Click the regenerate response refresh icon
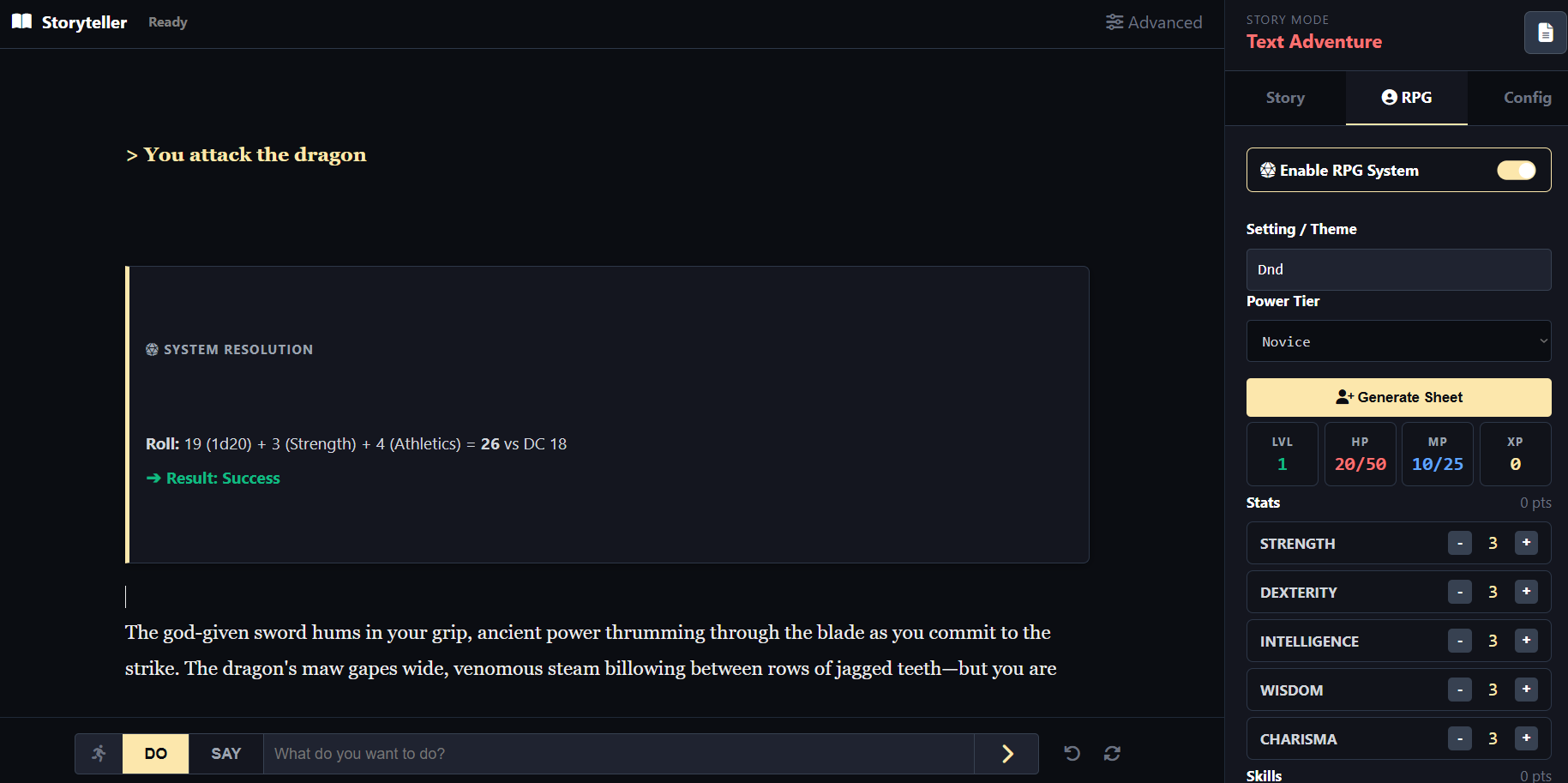This screenshot has width=1568, height=783. pos(1112,753)
